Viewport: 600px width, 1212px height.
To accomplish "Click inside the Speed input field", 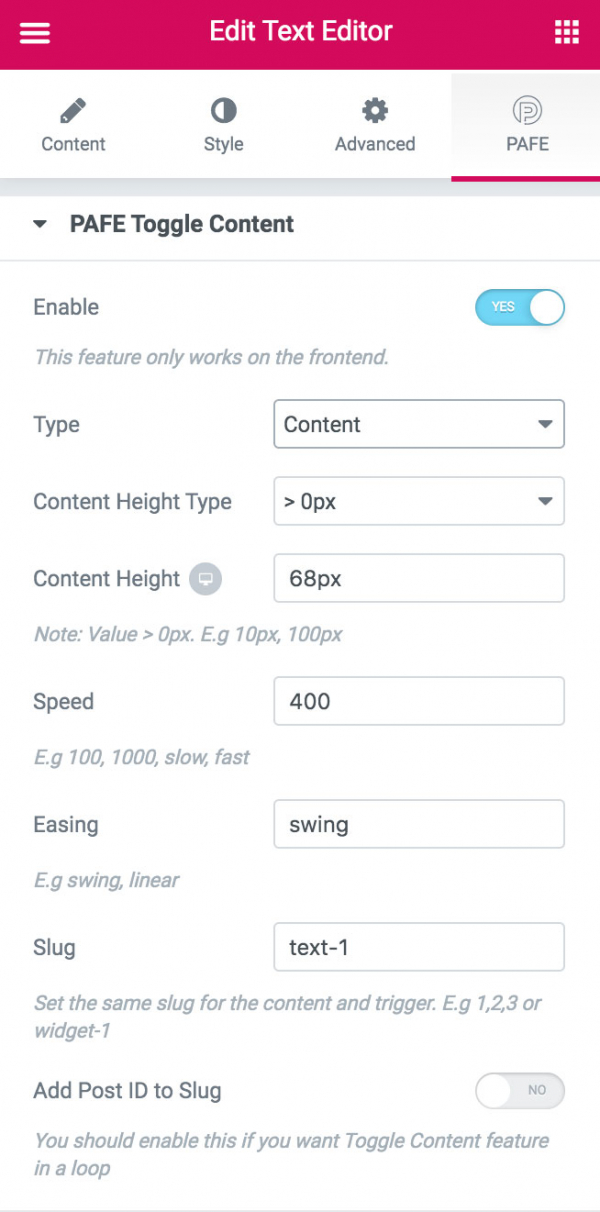I will click(418, 701).
